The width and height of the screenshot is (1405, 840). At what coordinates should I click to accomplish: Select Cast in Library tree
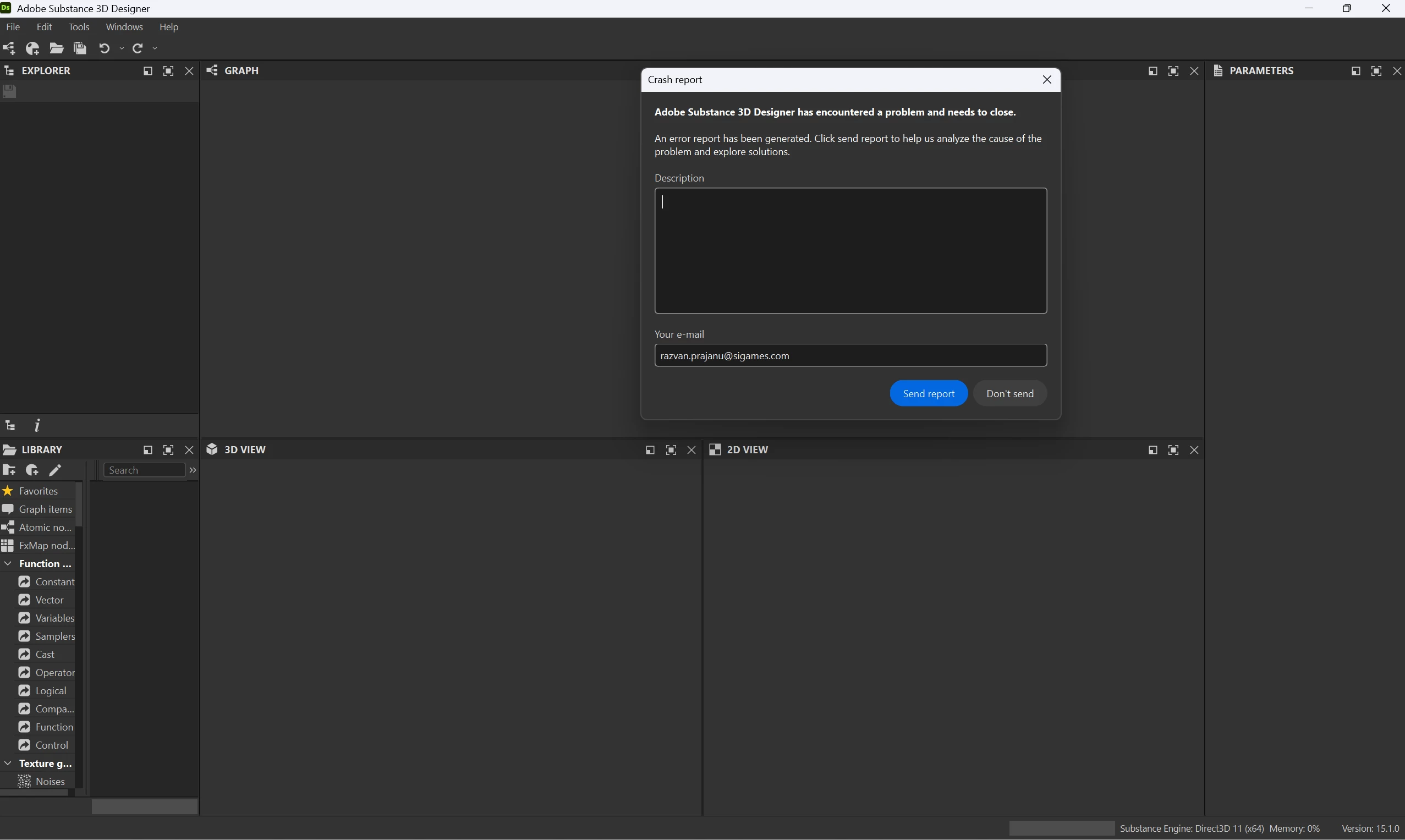(38, 654)
